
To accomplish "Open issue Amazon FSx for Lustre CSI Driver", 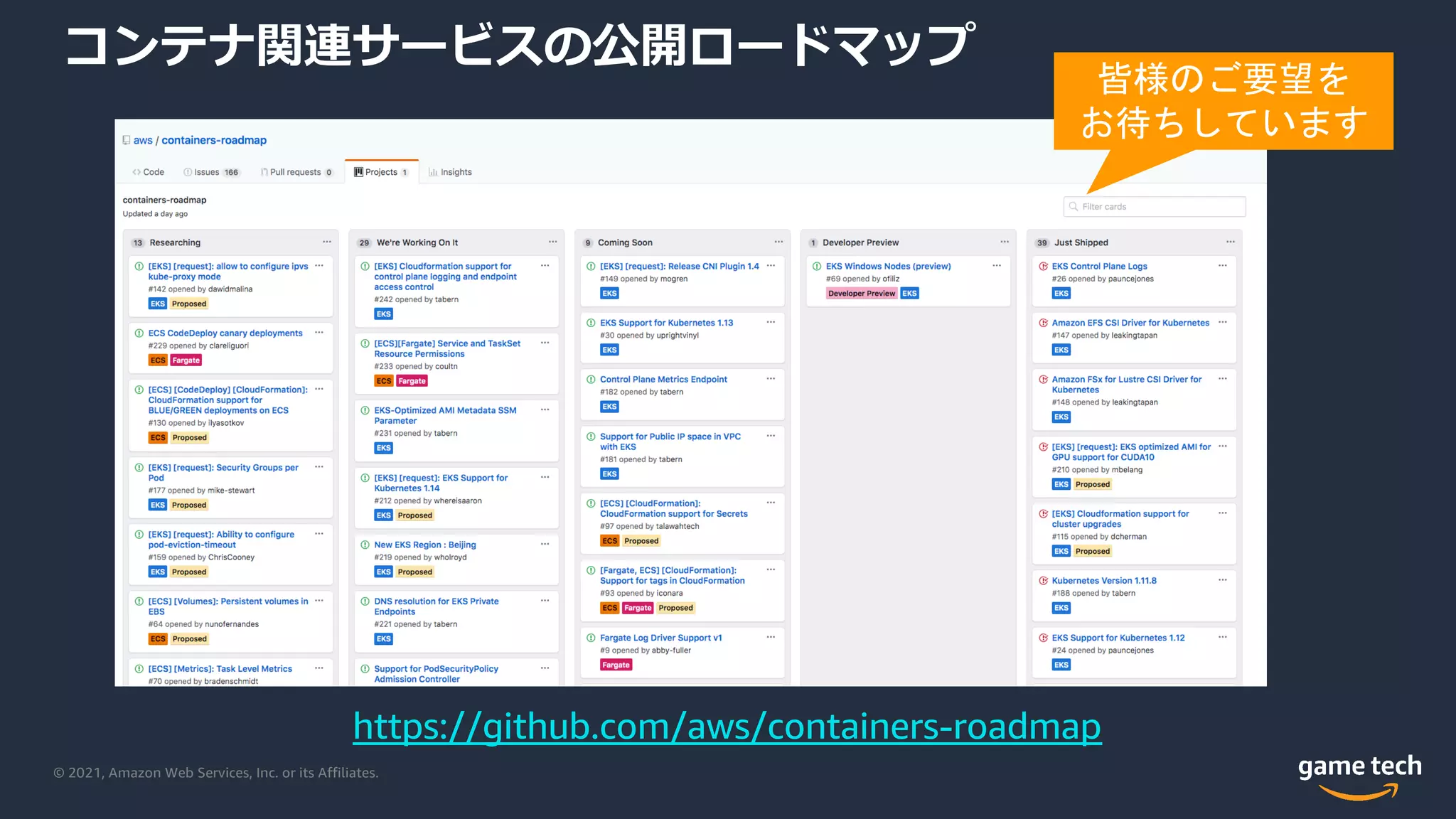I will pyautogui.click(x=1127, y=385).
